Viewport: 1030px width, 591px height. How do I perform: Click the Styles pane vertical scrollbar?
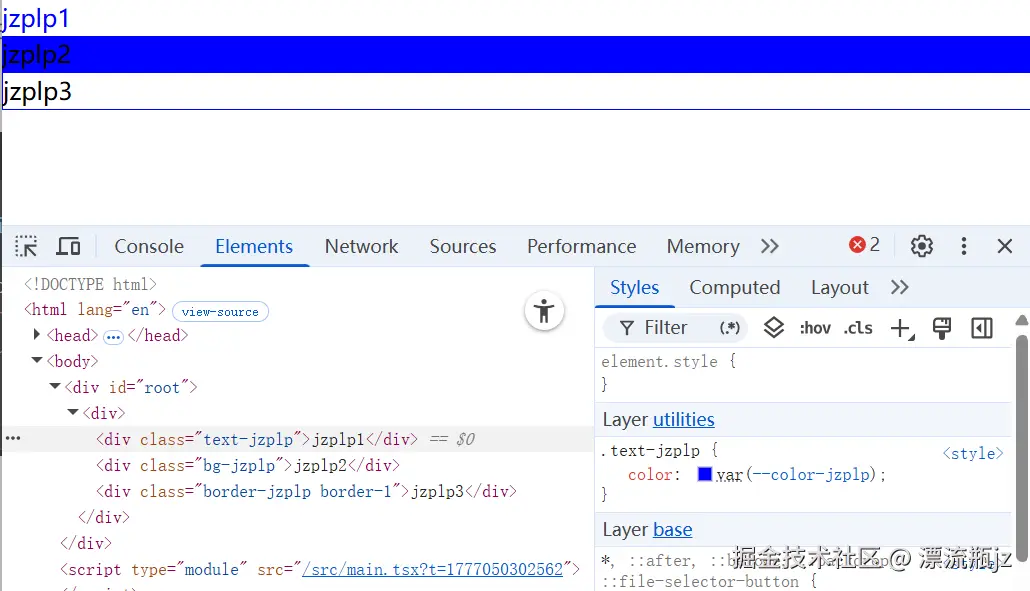1021,449
